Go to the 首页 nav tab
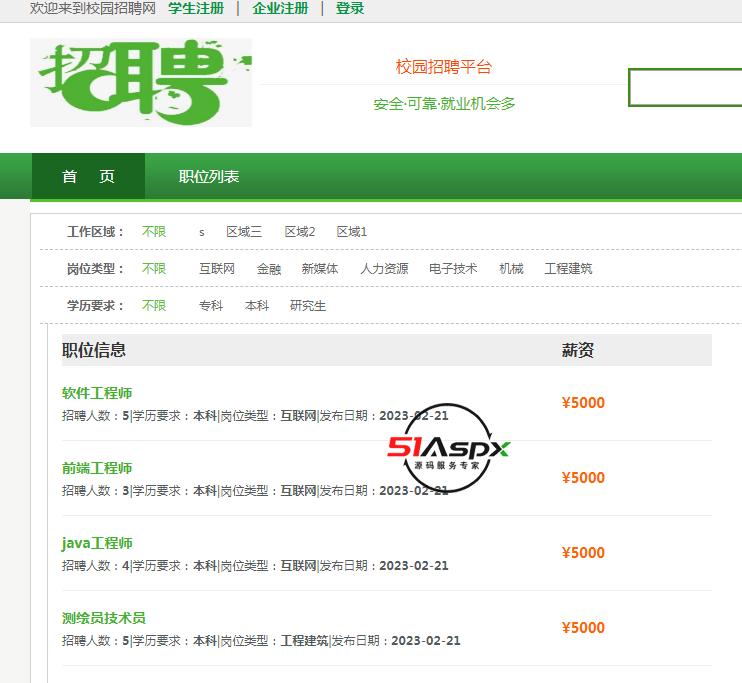This screenshot has width=742, height=683. click(88, 176)
